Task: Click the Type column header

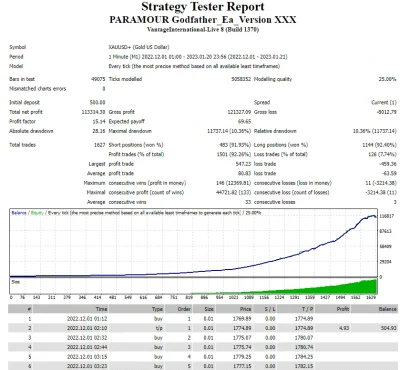Action: coord(157,309)
